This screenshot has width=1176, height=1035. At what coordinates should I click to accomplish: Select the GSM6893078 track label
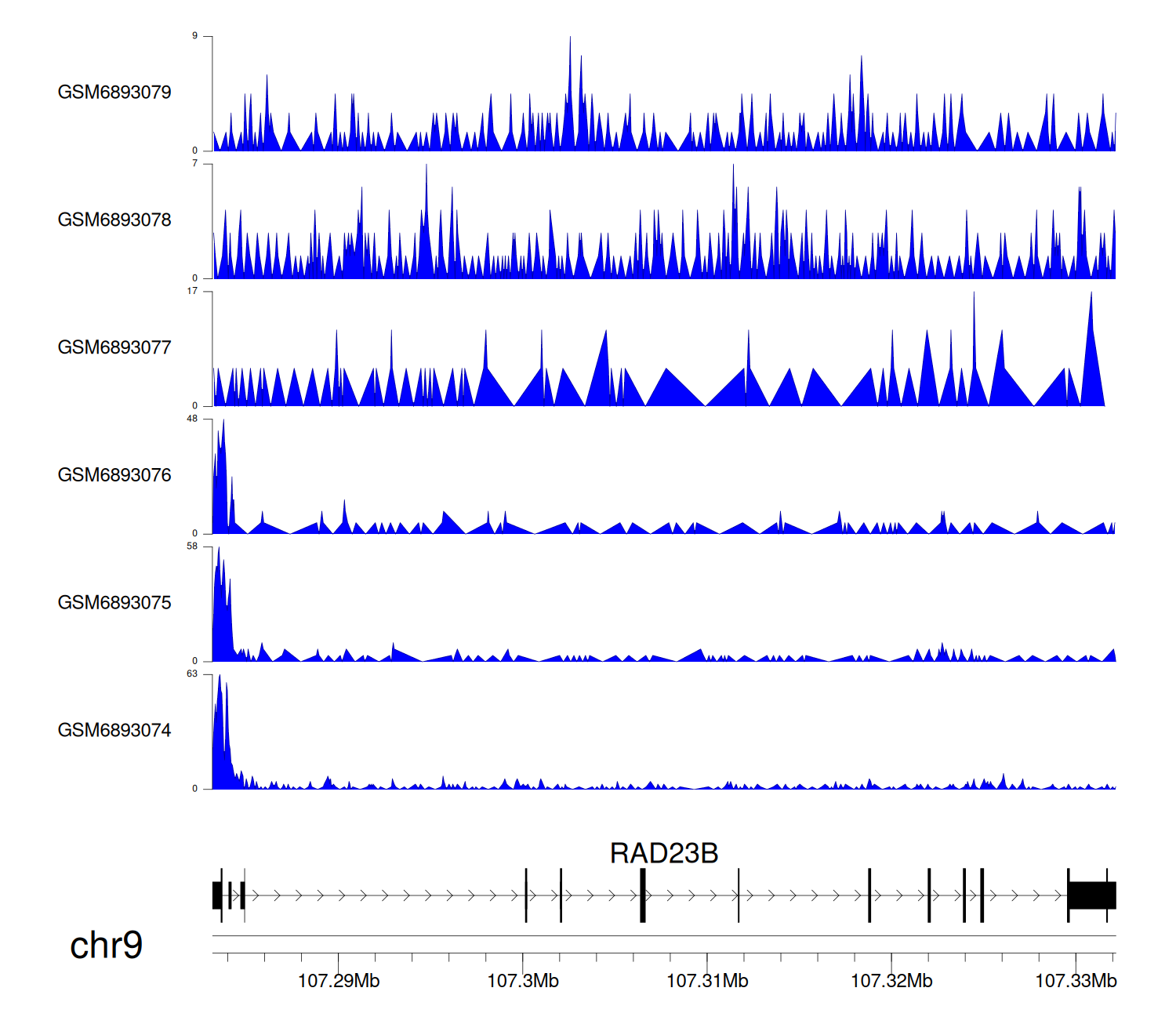tap(114, 220)
